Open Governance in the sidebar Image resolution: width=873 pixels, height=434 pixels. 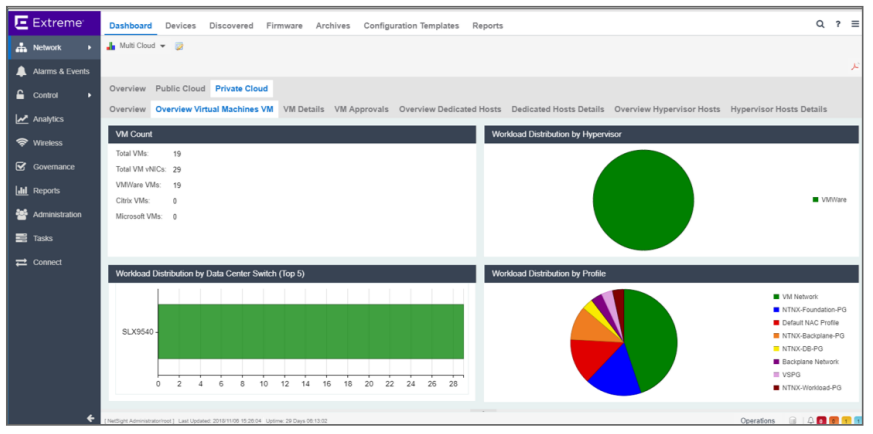pos(54,167)
